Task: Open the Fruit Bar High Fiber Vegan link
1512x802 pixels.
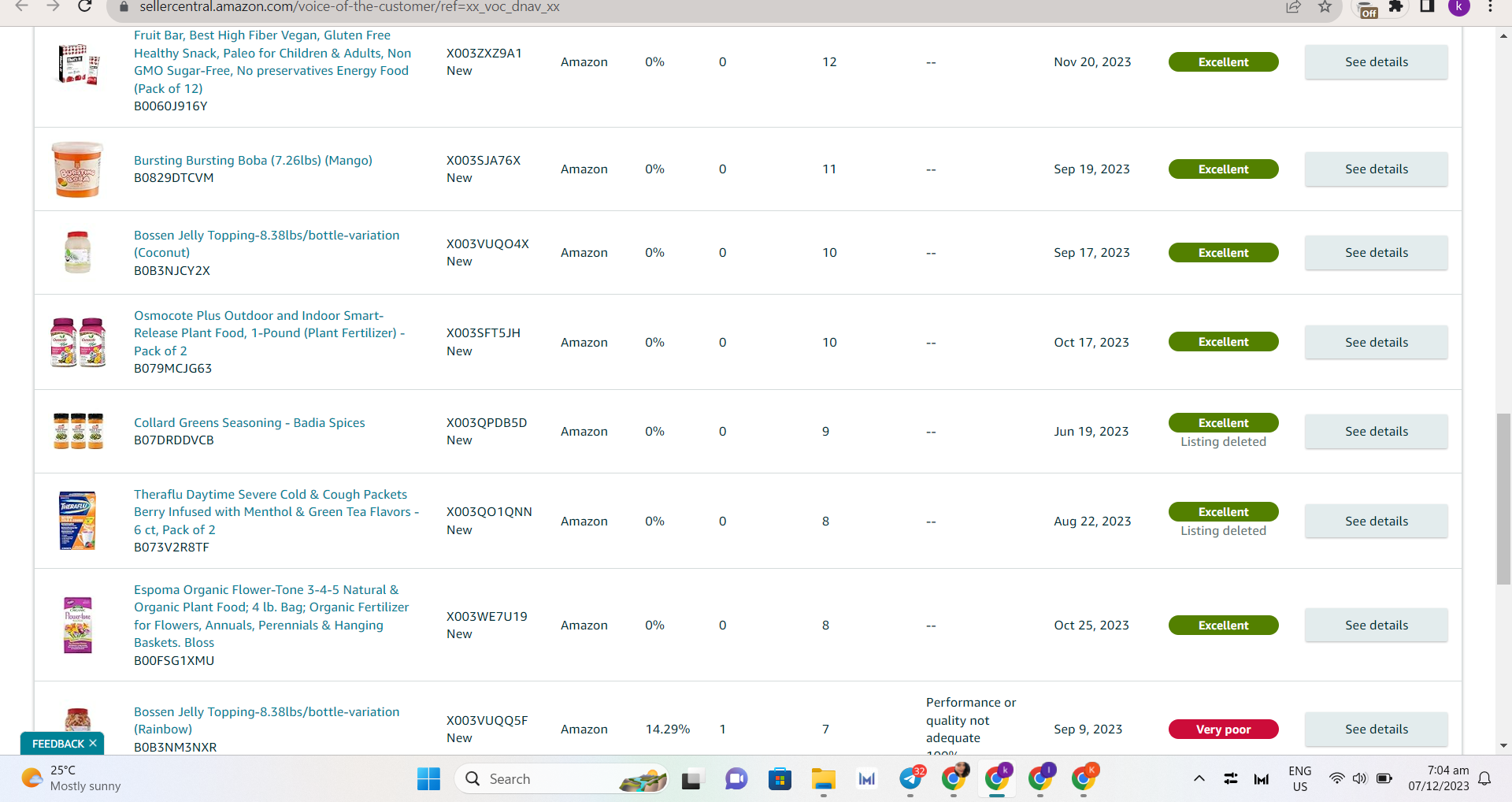Action: (x=272, y=62)
